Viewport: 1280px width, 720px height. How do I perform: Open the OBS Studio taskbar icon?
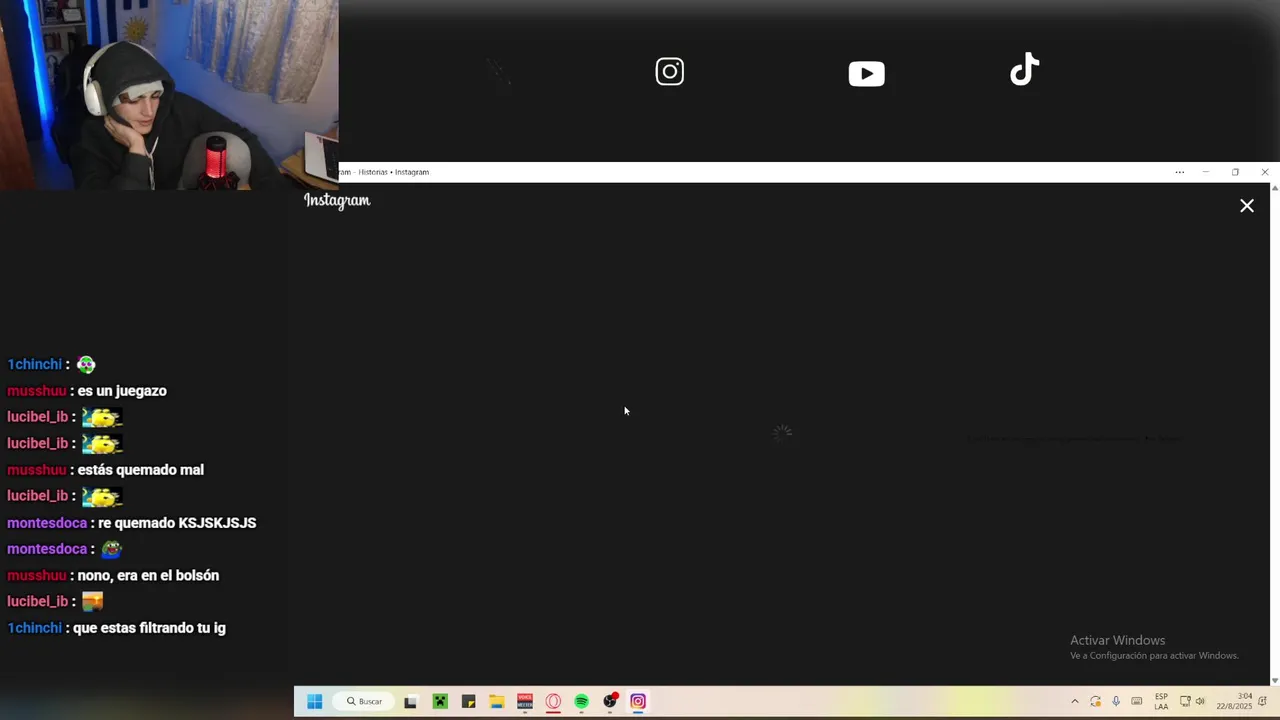(610, 702)
